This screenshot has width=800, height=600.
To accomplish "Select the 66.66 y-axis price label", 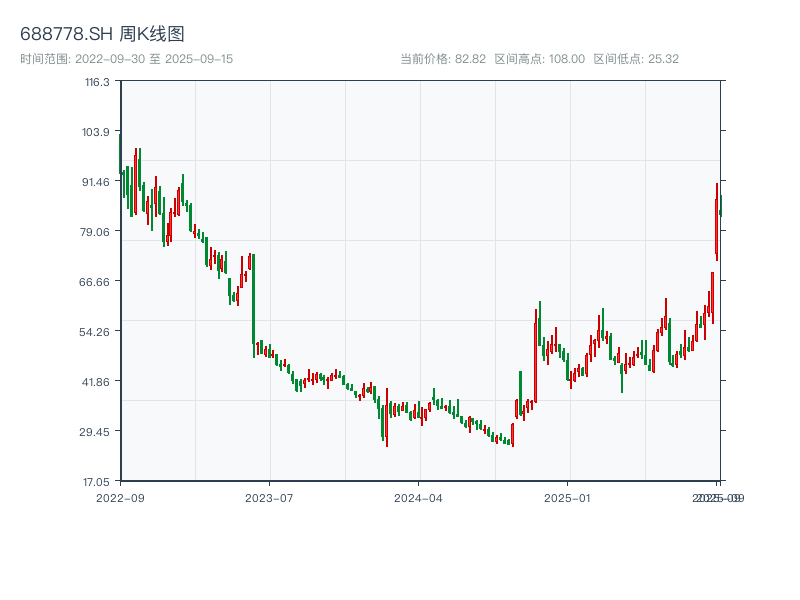I will pyautogui.click(x=96, y=282).
